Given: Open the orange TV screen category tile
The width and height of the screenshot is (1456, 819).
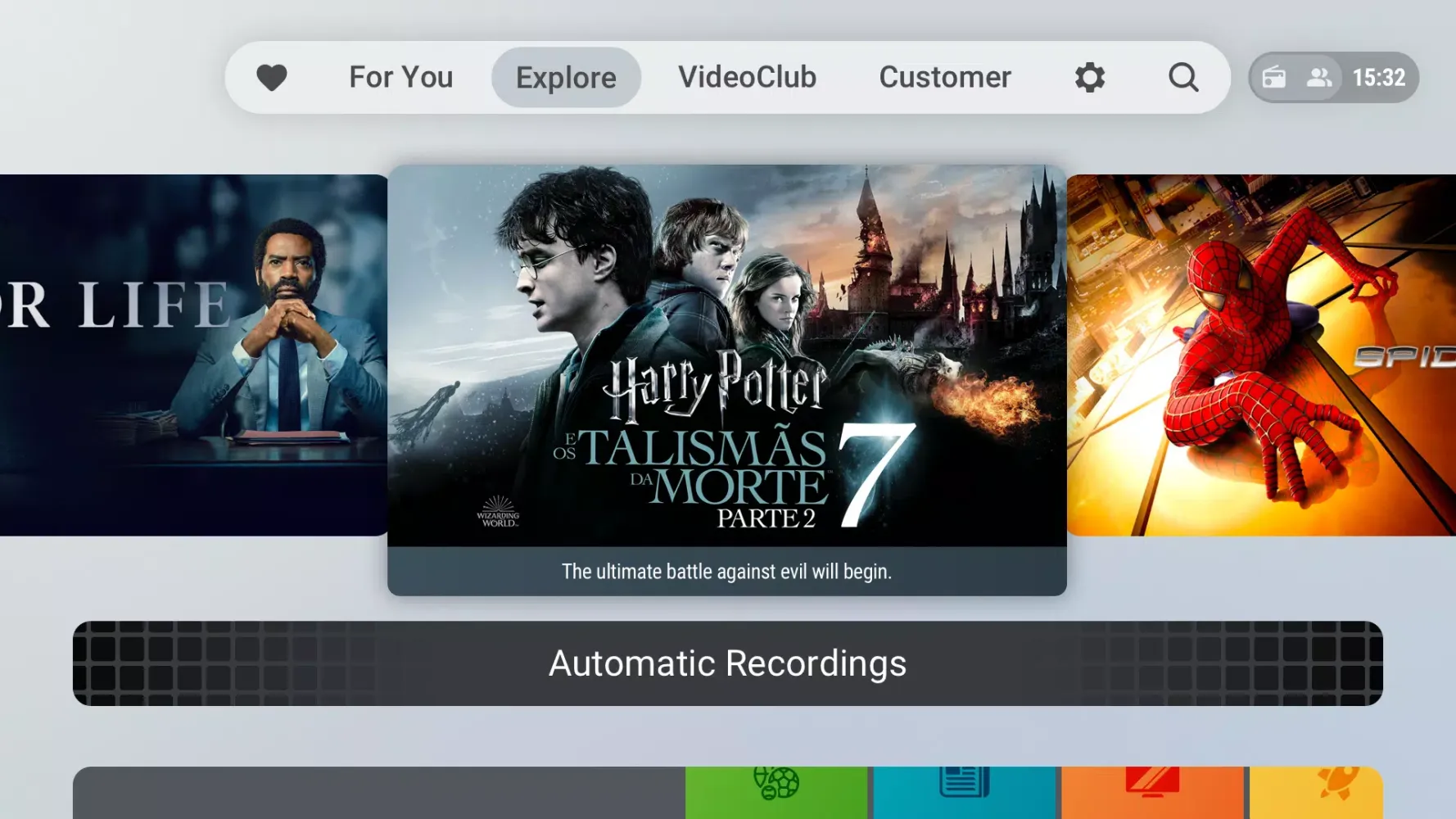Looking at the screenshot, I should (x=1153, y=793).
